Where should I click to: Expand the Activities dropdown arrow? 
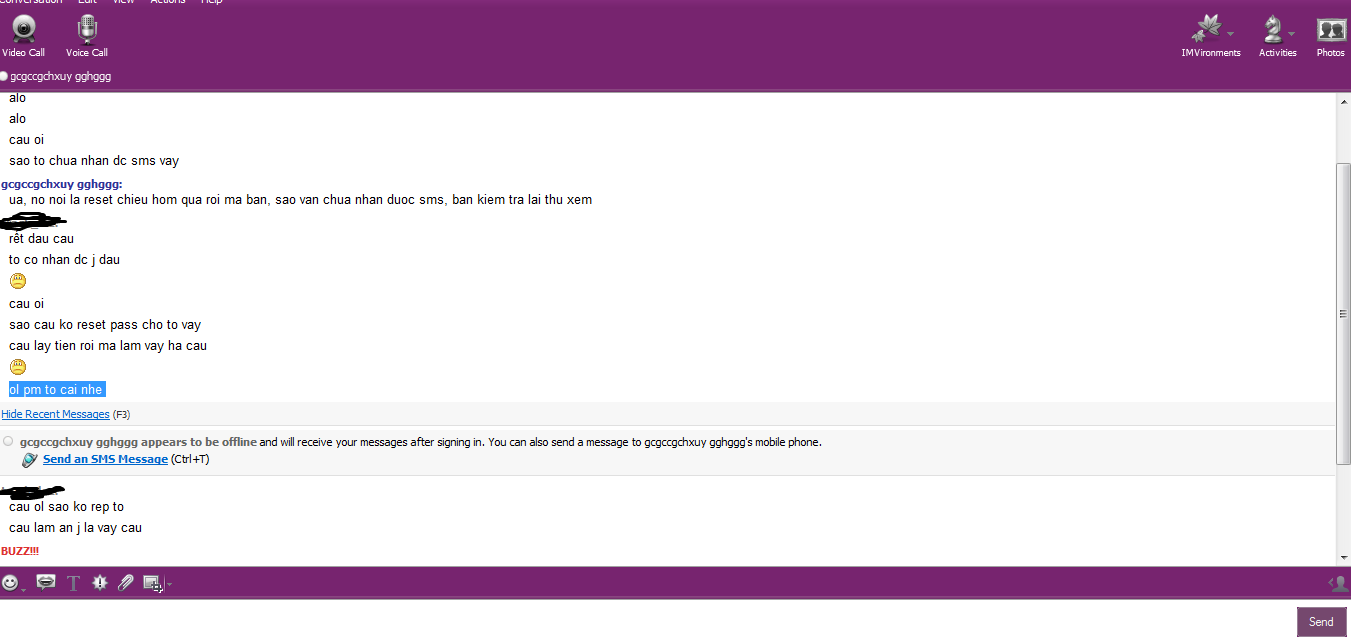pyautogui.click(x=1292, y=32)
